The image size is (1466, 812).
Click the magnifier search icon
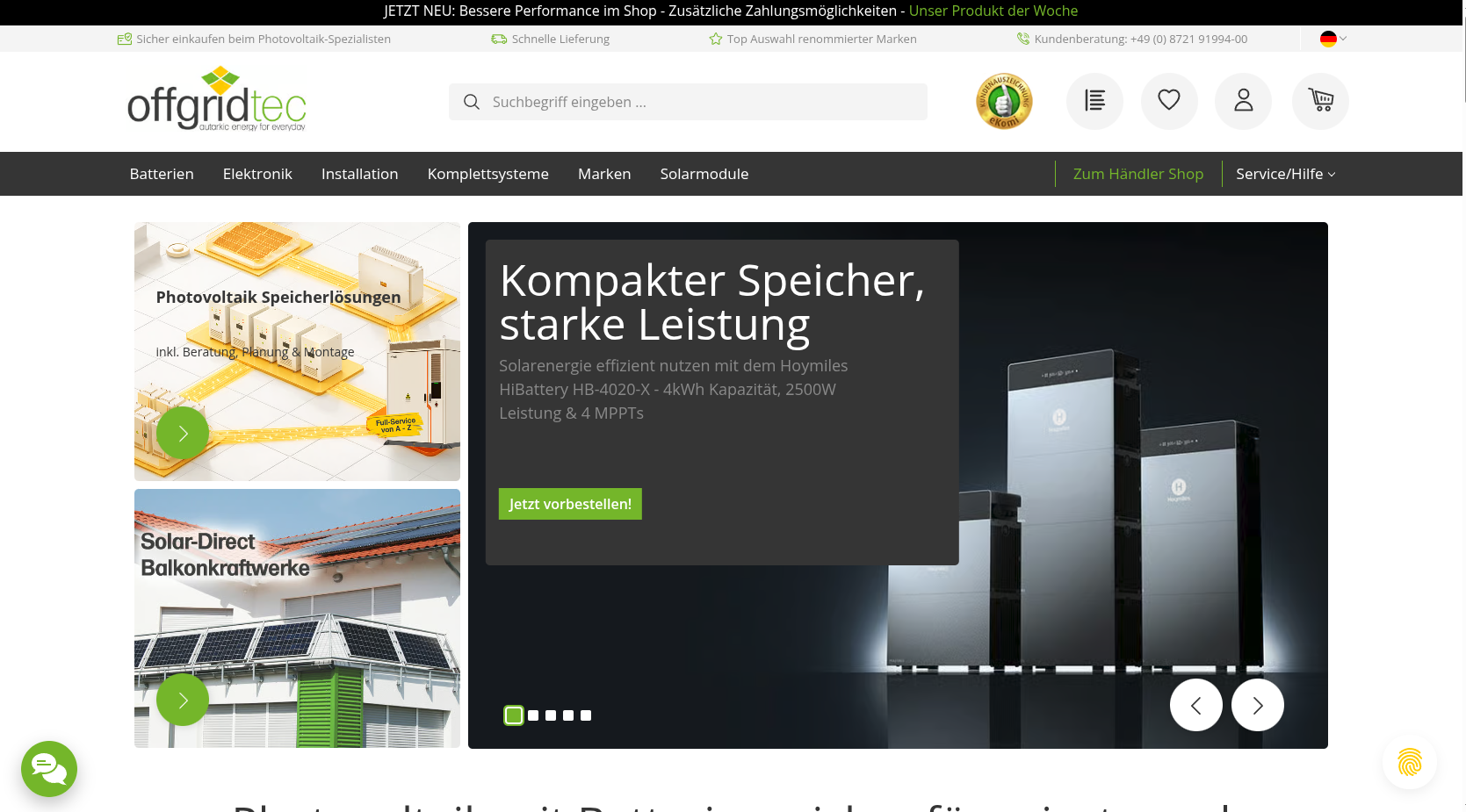tap(472, 102)
